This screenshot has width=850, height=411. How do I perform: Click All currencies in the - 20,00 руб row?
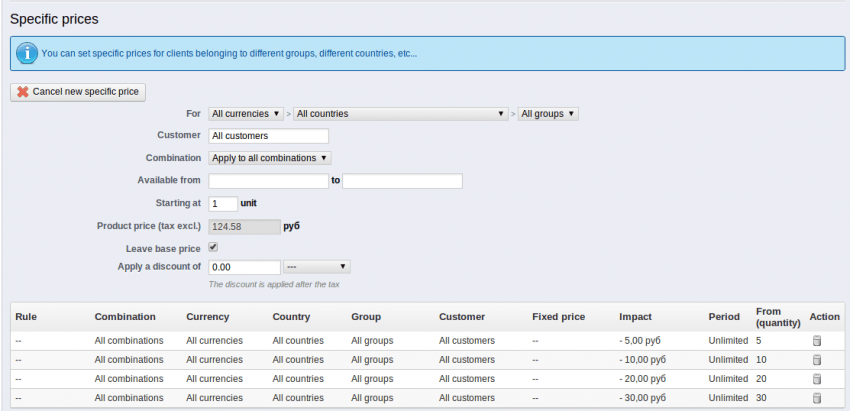[215, 379]
